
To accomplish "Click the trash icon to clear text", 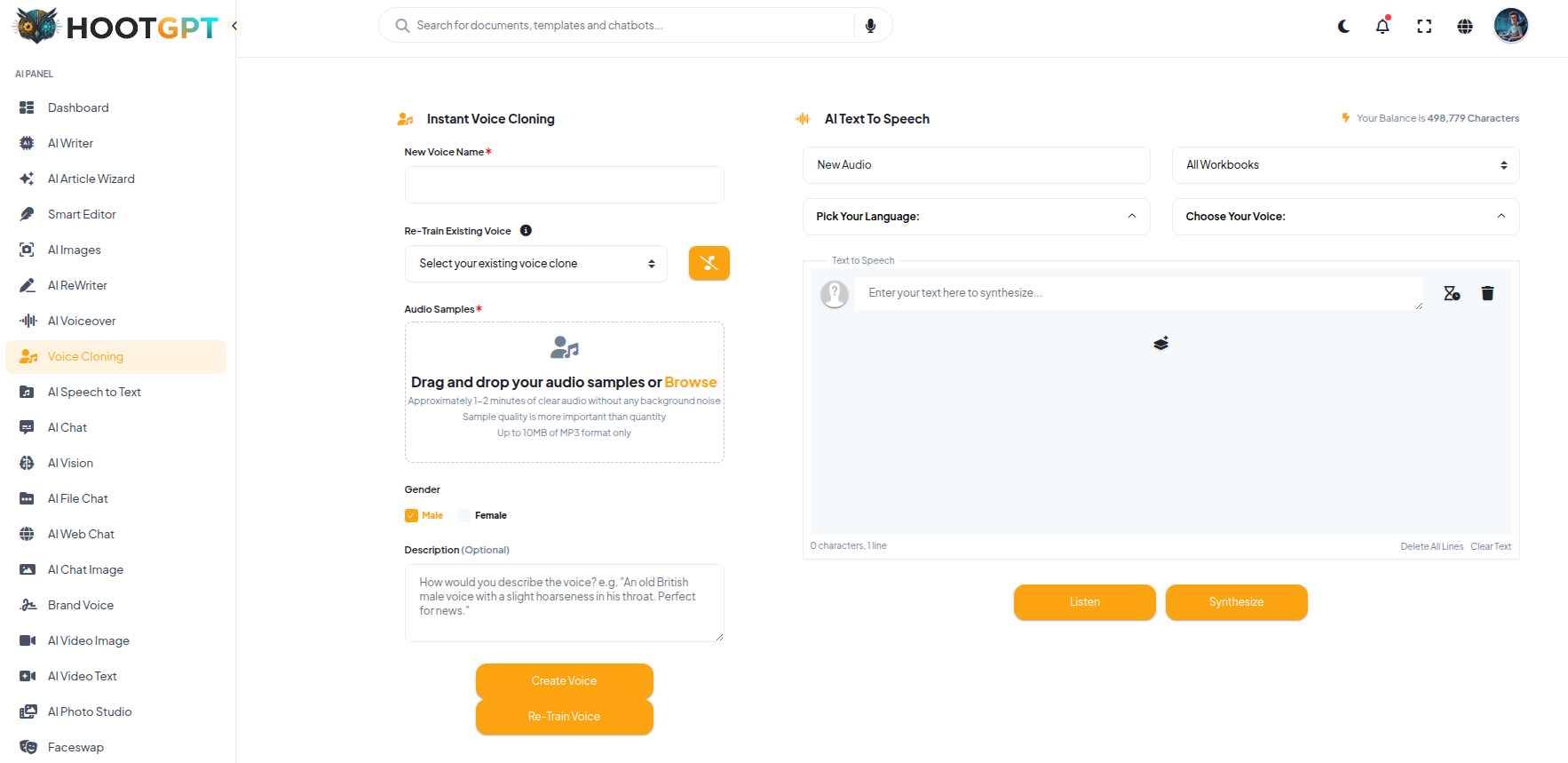I will (x=1487, y=293).
